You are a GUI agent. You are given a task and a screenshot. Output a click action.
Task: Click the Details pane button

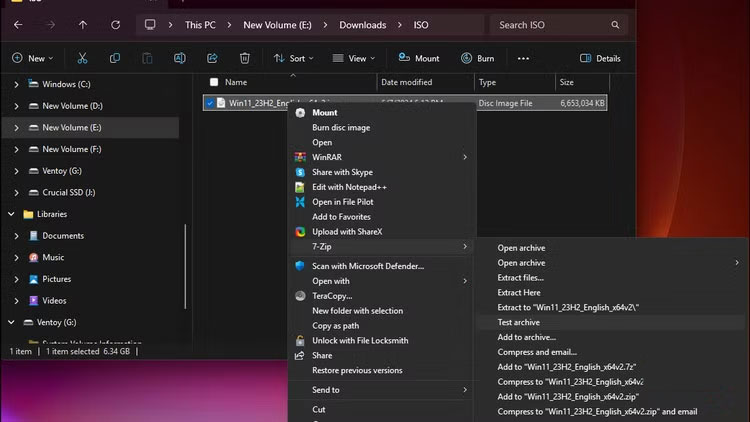(x=600, y=58)
